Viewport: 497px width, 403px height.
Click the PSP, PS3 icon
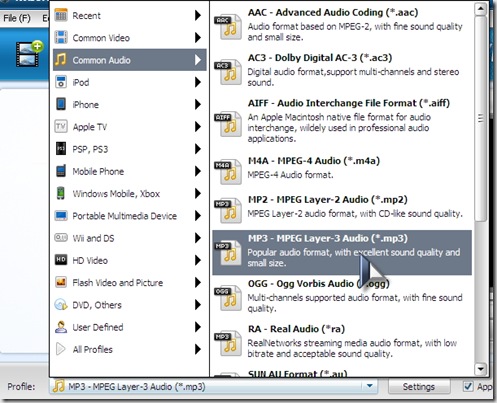tap(61, 149)
